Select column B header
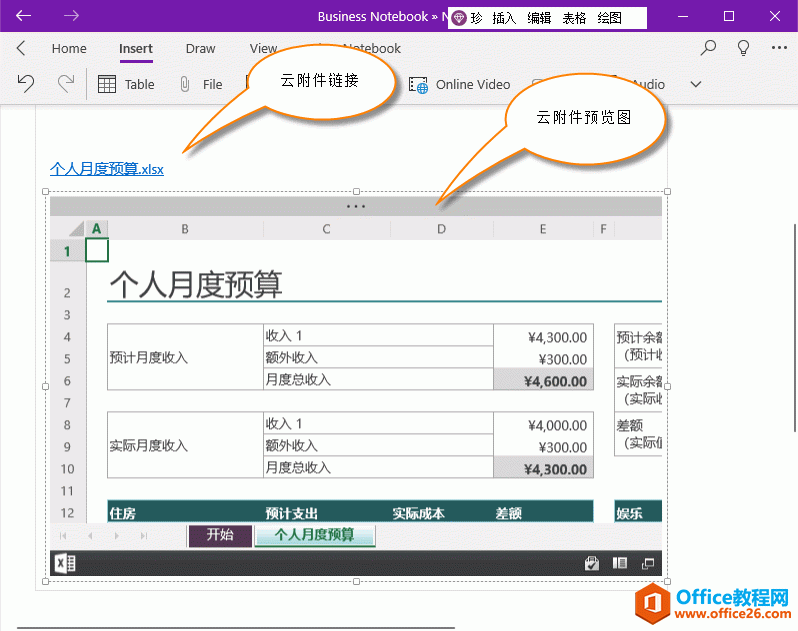This screenshot has height=631, width=798. 185,229
